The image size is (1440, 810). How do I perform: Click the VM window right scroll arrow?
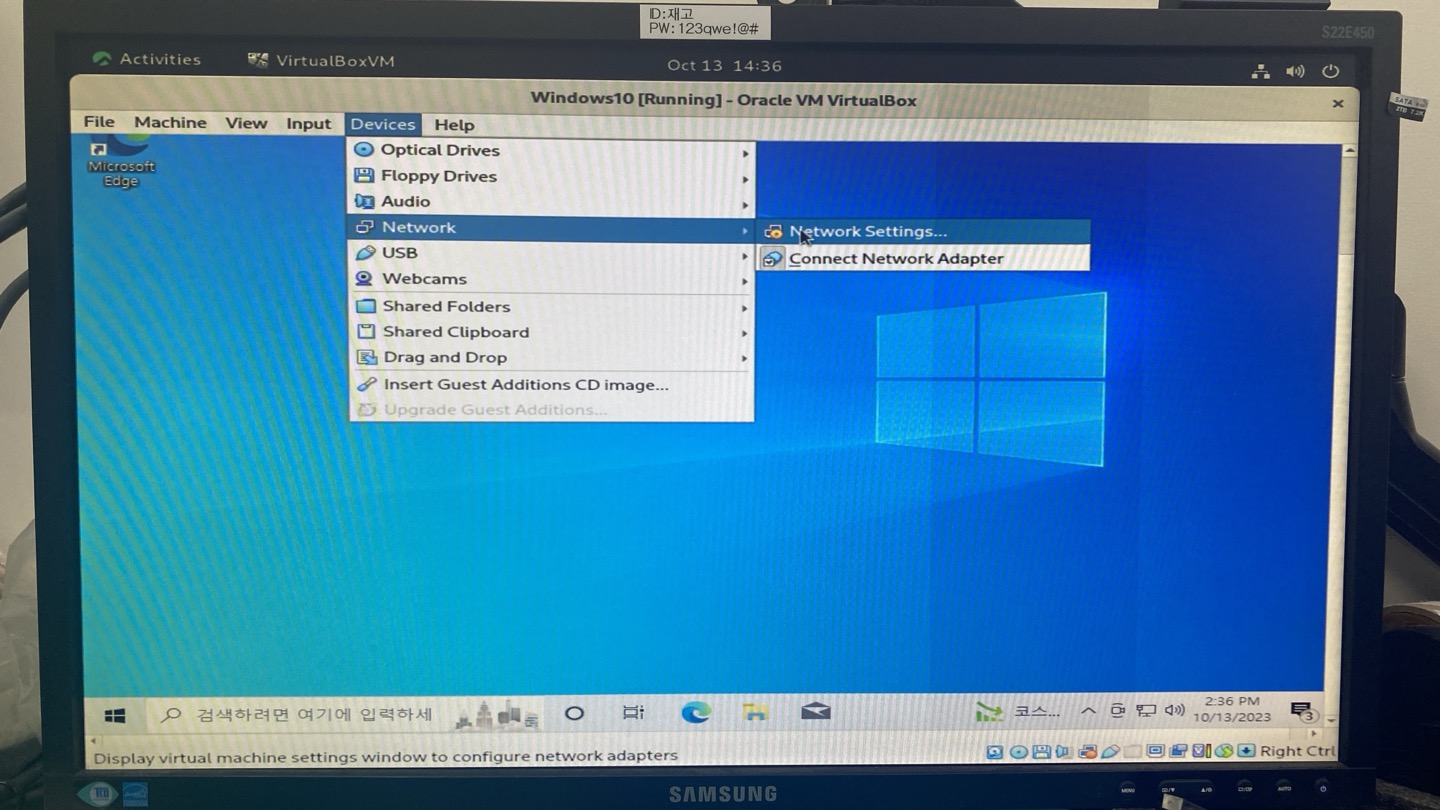tap(1313, 733)
